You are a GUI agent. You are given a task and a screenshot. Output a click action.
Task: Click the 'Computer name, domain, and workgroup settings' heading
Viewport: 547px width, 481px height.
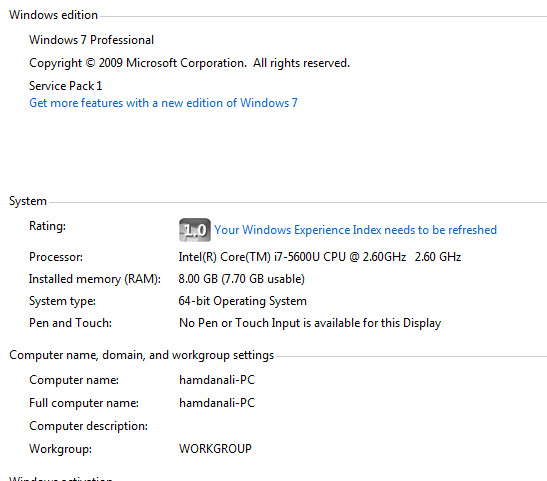click(x=142, y=355)
